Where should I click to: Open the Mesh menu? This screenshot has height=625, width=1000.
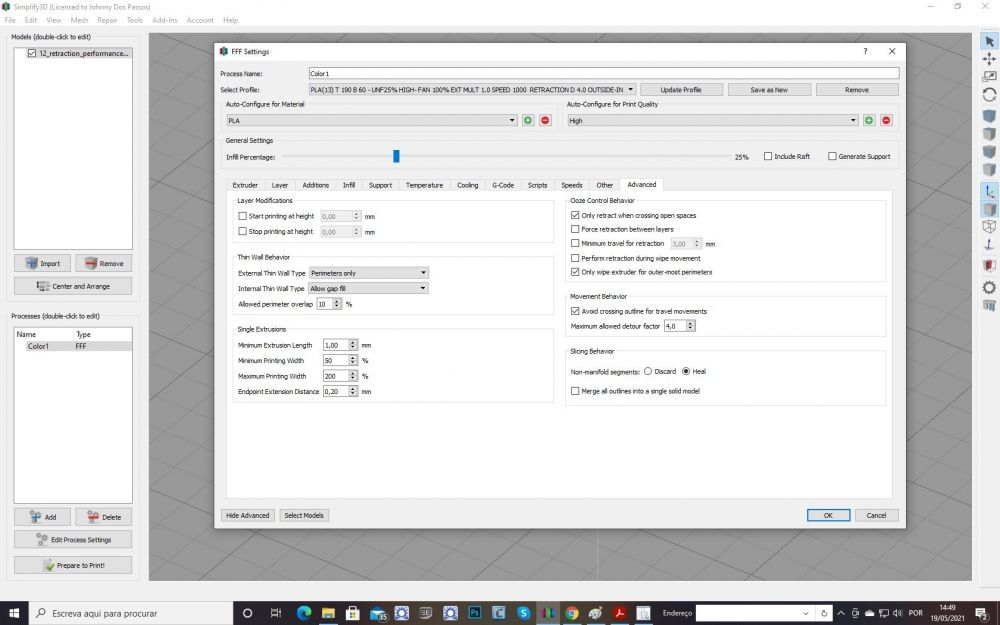[x=79, y=20]
